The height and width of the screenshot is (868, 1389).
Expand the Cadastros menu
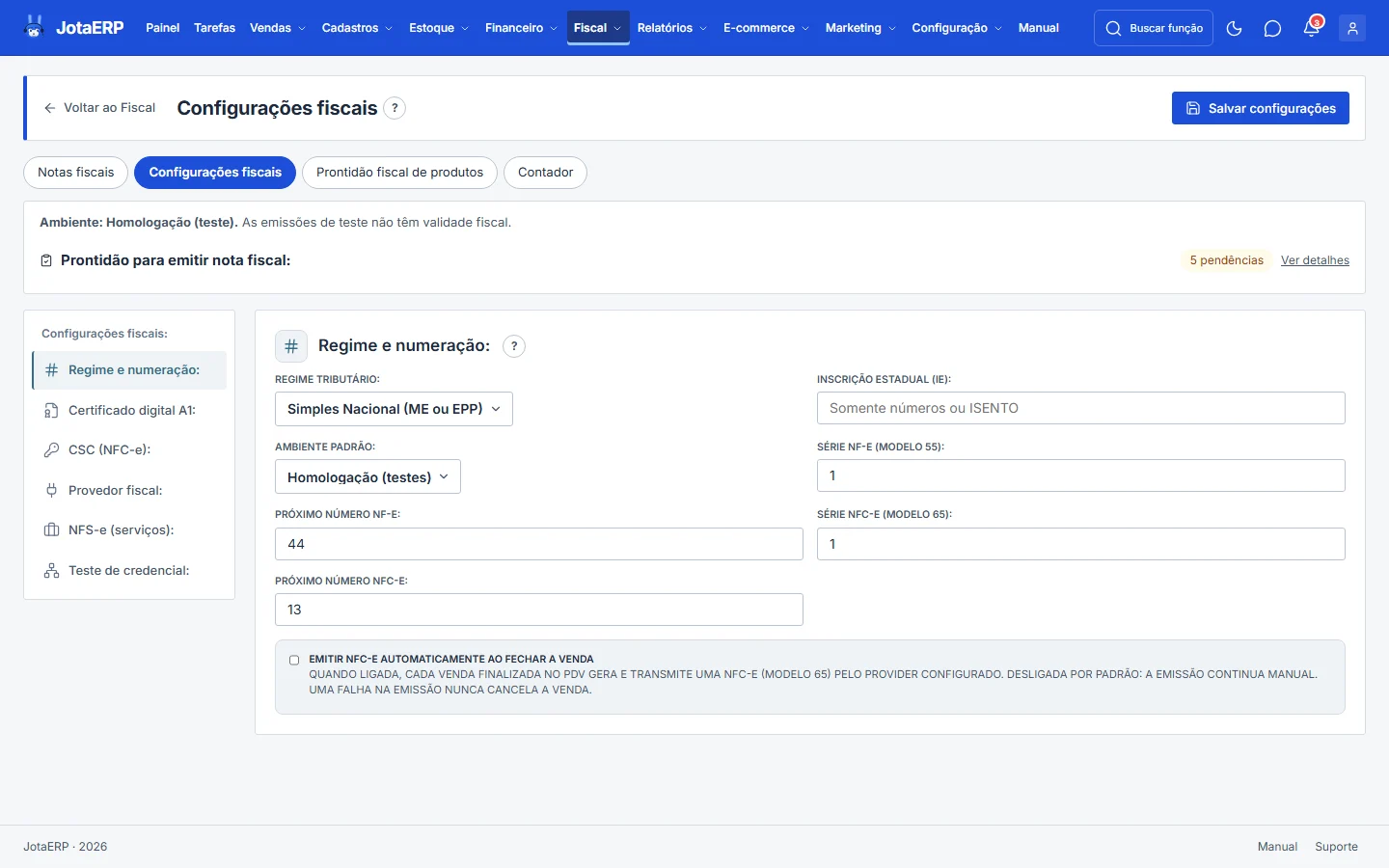click(357, 28)
